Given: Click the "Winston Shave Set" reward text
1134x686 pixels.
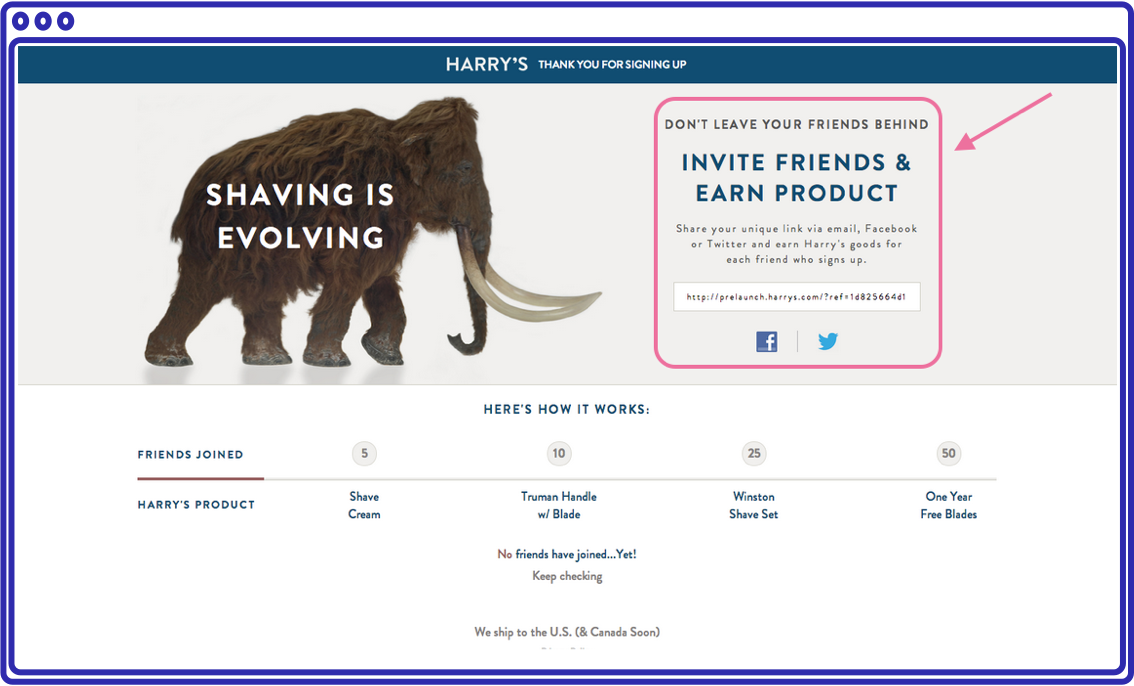Looking at the screenshot, I should coord(754,505).
